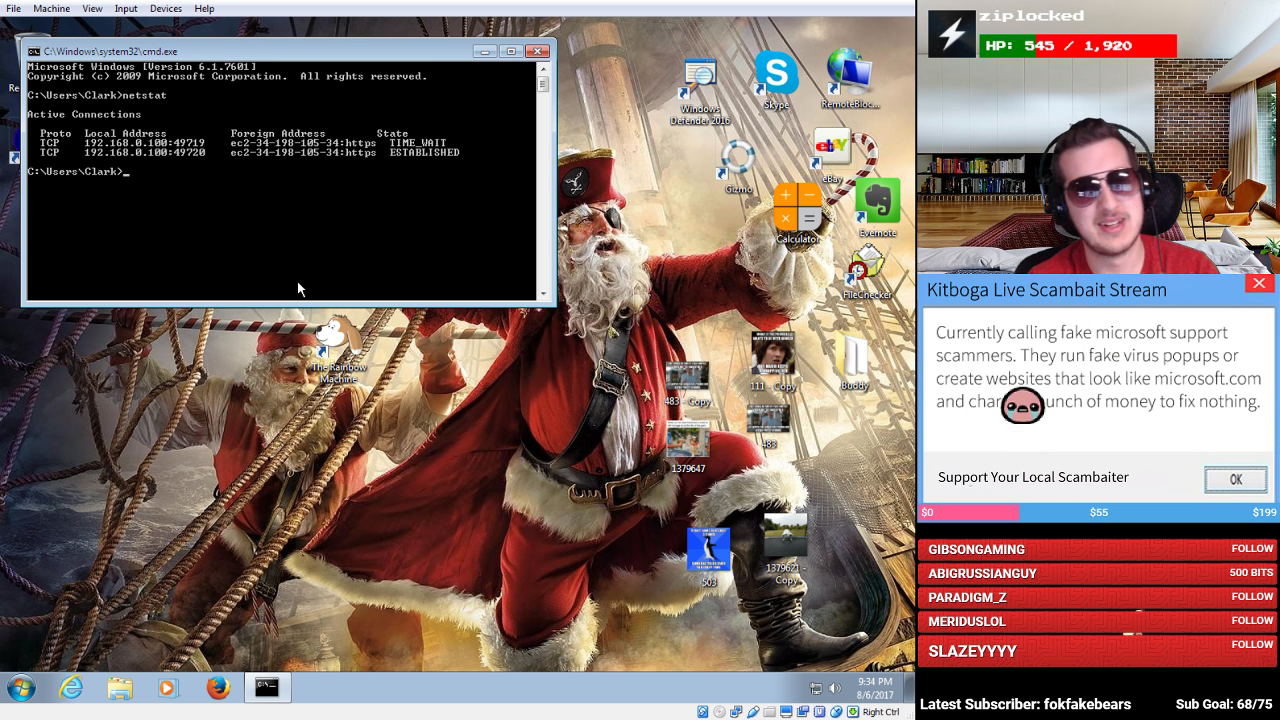This screenshot has width=1280, height=720.
Task: Click VirtualBox hard disk activity indicator
Action: (x=703, y=712)
